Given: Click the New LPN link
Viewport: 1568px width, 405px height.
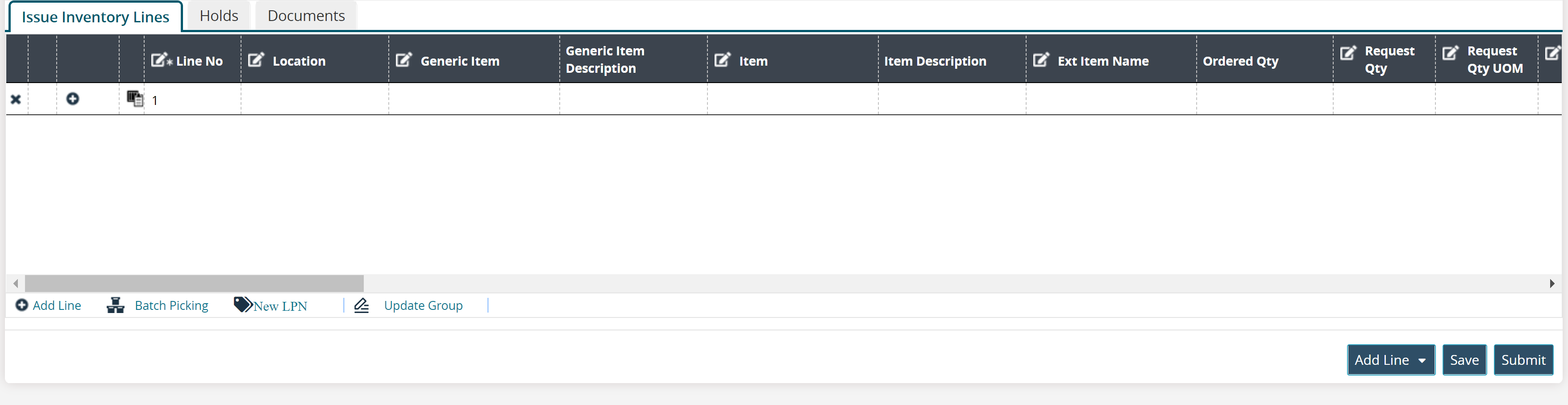Looking at the screenshot, I should (x=280, y=306).
